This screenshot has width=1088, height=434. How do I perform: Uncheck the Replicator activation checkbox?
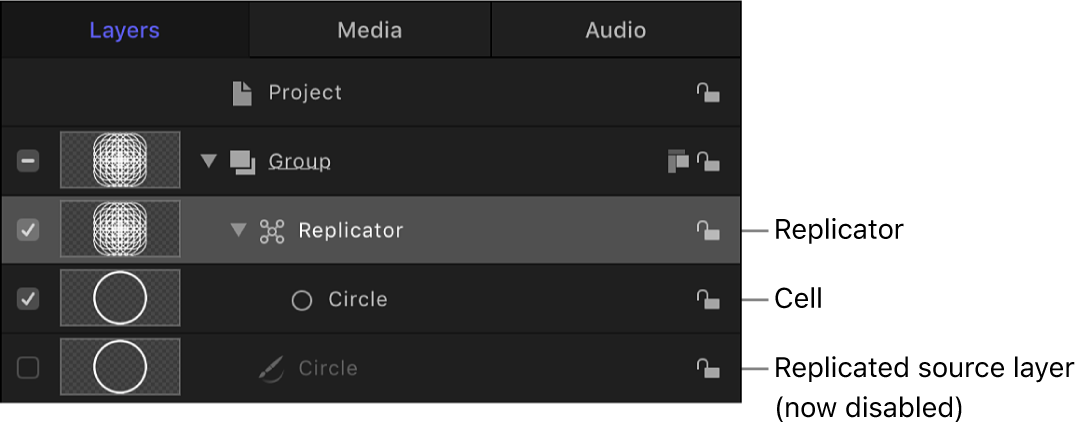29,230
